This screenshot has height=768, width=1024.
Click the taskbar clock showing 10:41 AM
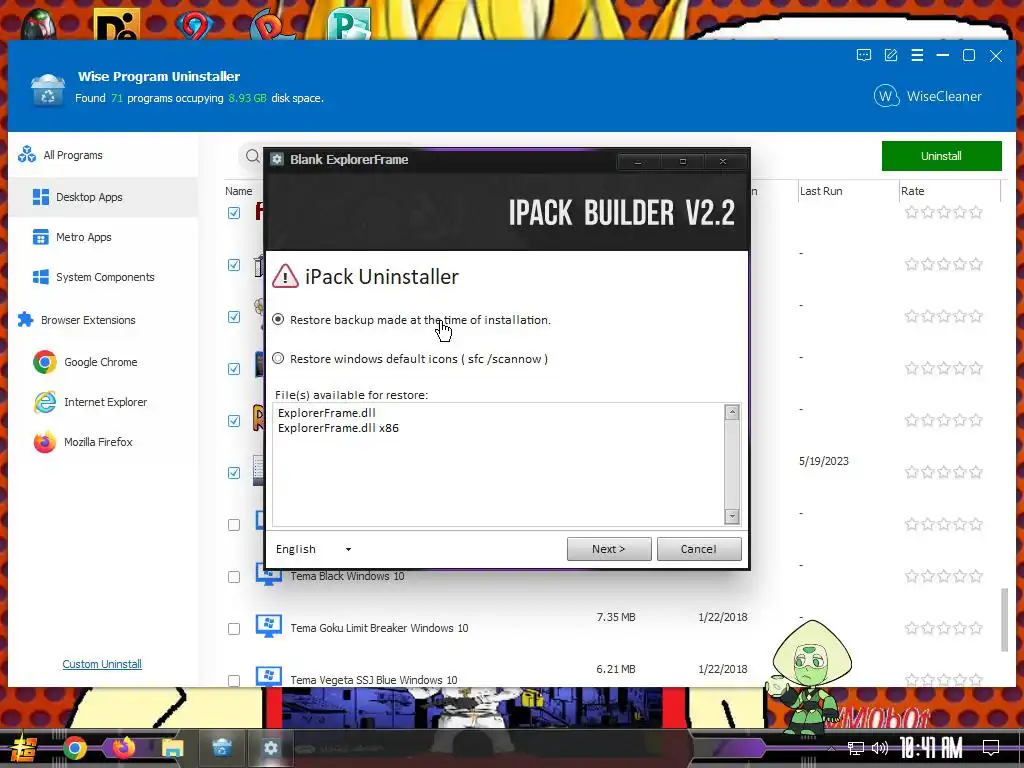[x=931, y=748]
